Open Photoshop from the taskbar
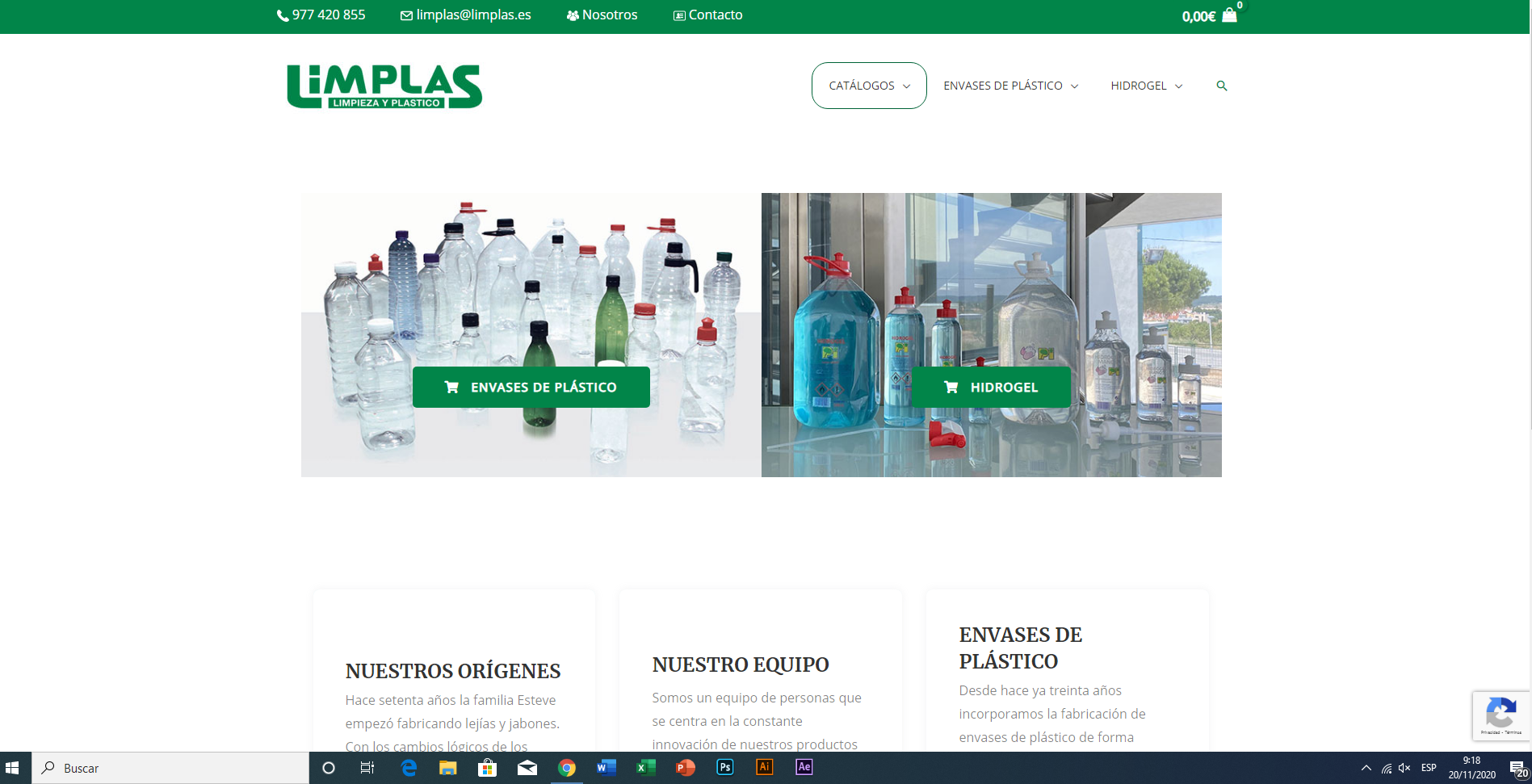This screenshot has height=784, width=1532. (x=724, y=767)
